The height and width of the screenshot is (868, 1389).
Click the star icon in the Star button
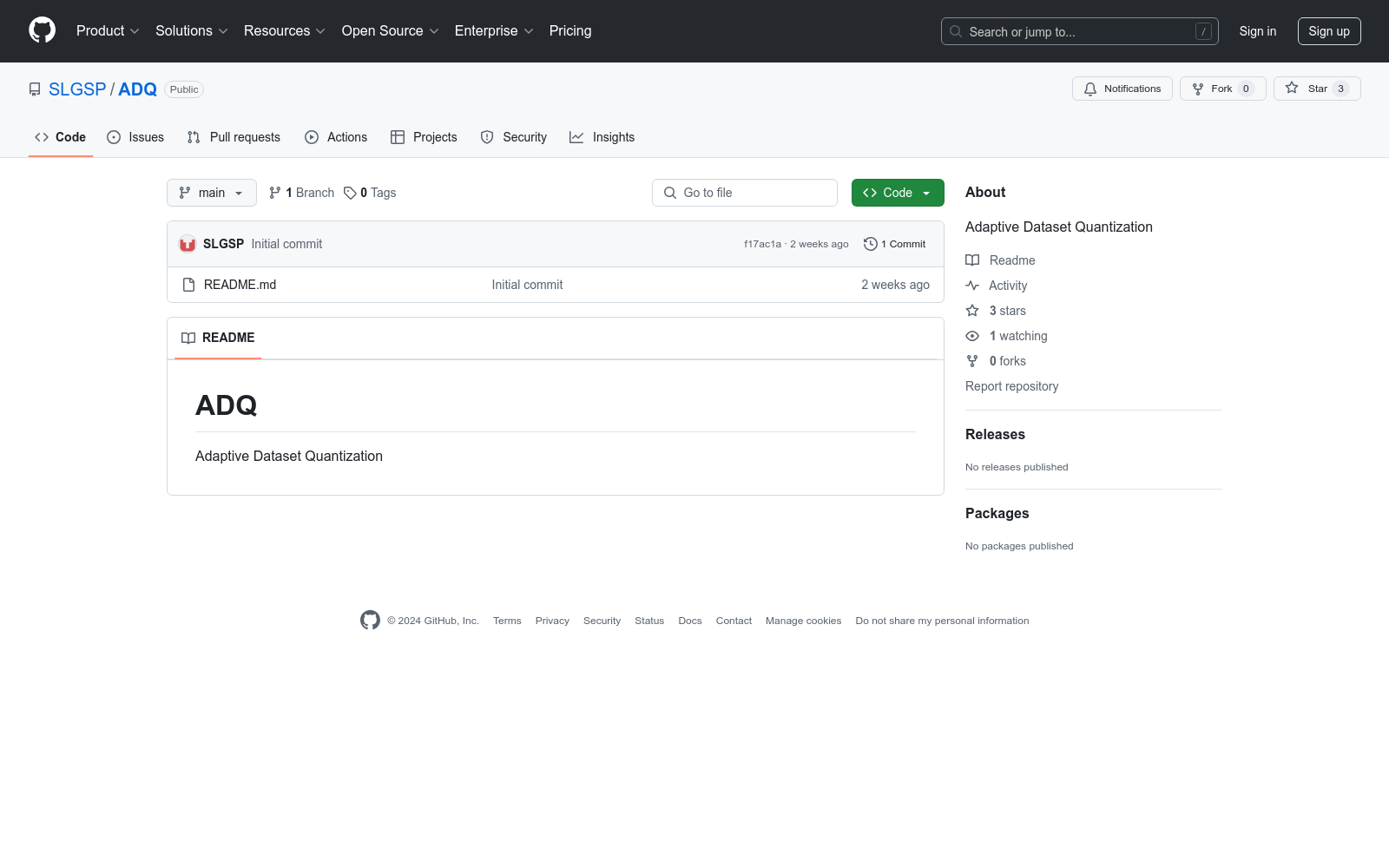click(x=1292, y=88)
